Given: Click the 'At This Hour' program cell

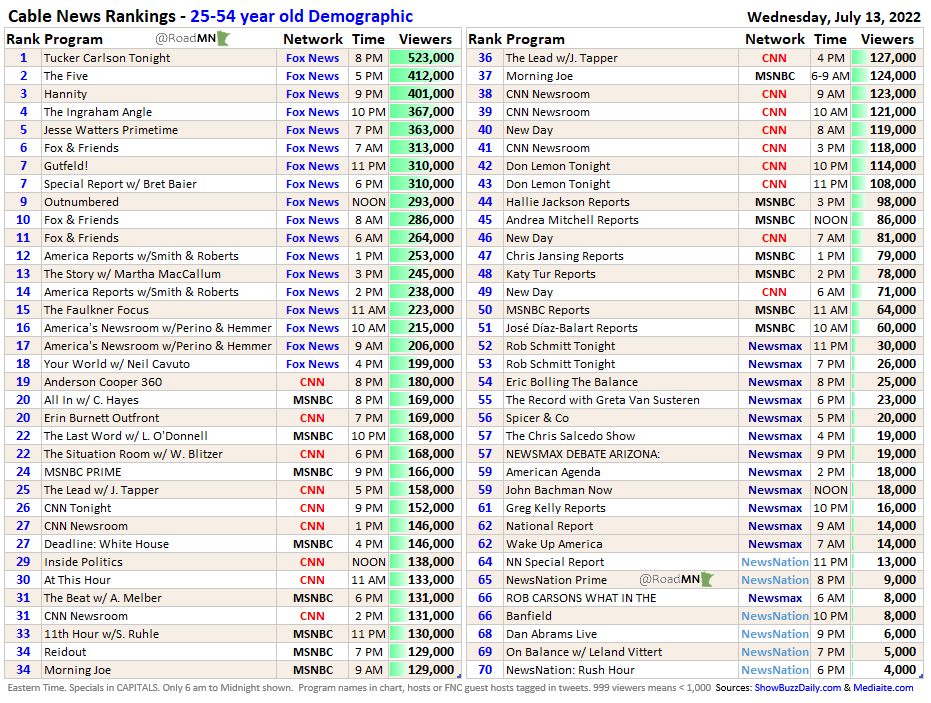Looking at the screenshot, I should point(159,580).
